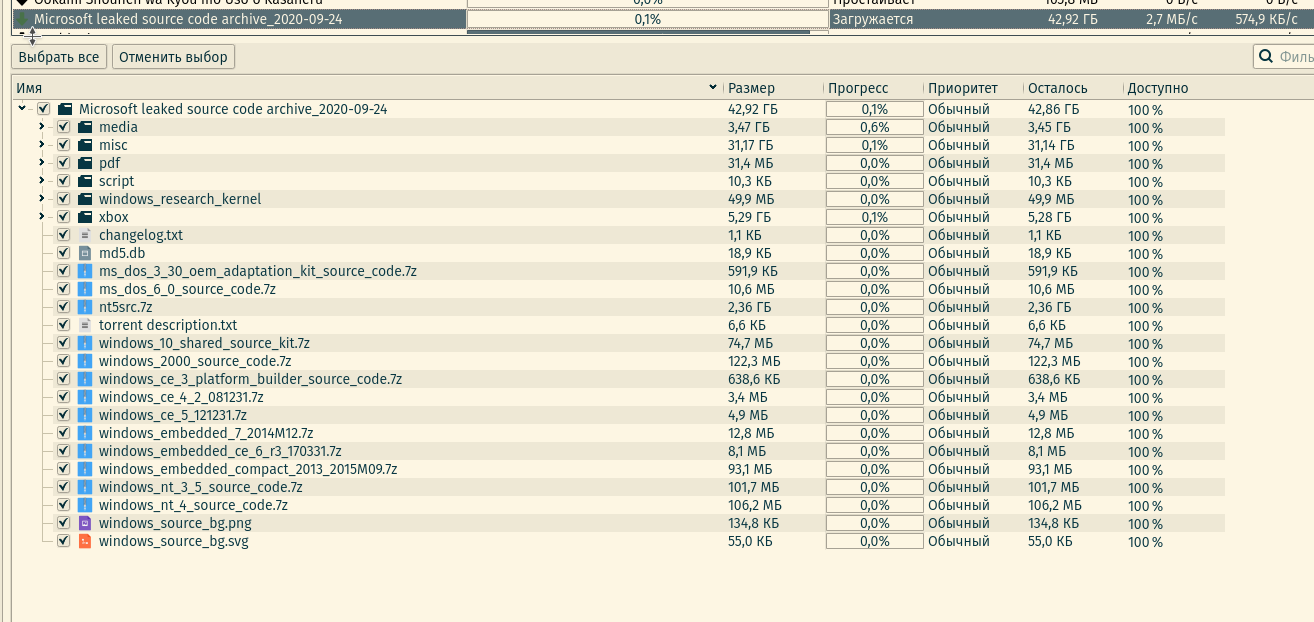The width and height of the screenshot is (1314, 622).
Task: Click the search magnifier icon in filter box
Action: click(x=1266, y=57)
